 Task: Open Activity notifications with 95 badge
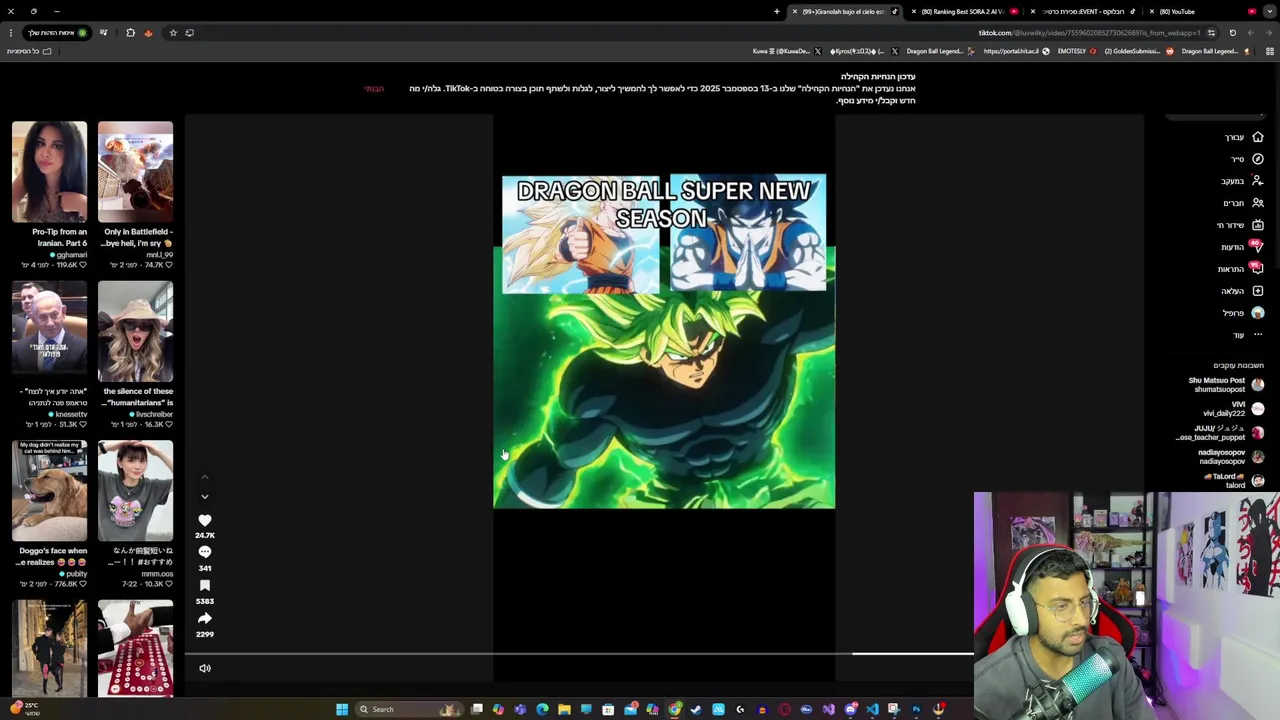(x=1257, y=268)
